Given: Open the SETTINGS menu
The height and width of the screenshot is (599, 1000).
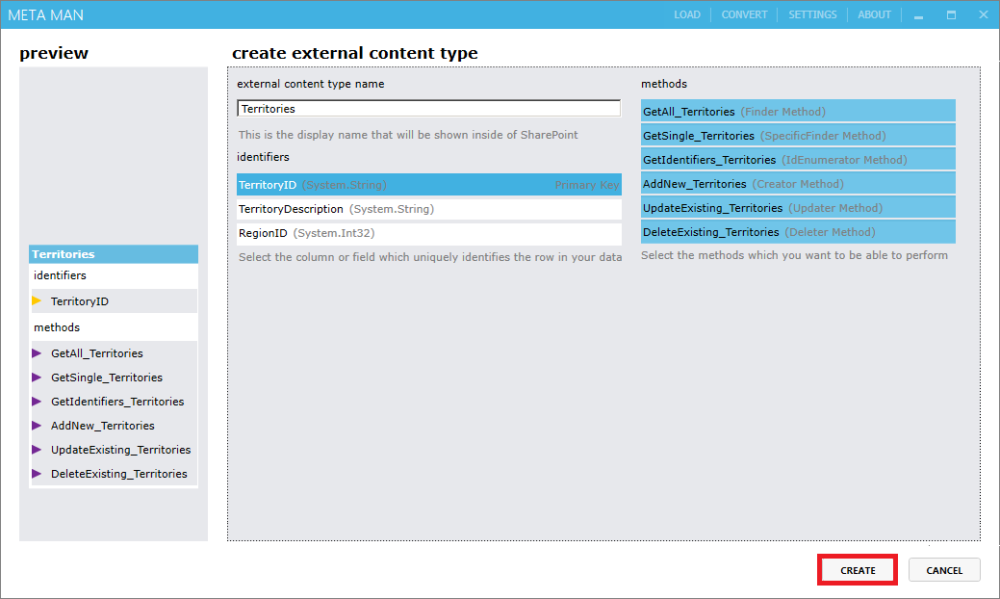Looking at the screenshot, I should 812,14.
